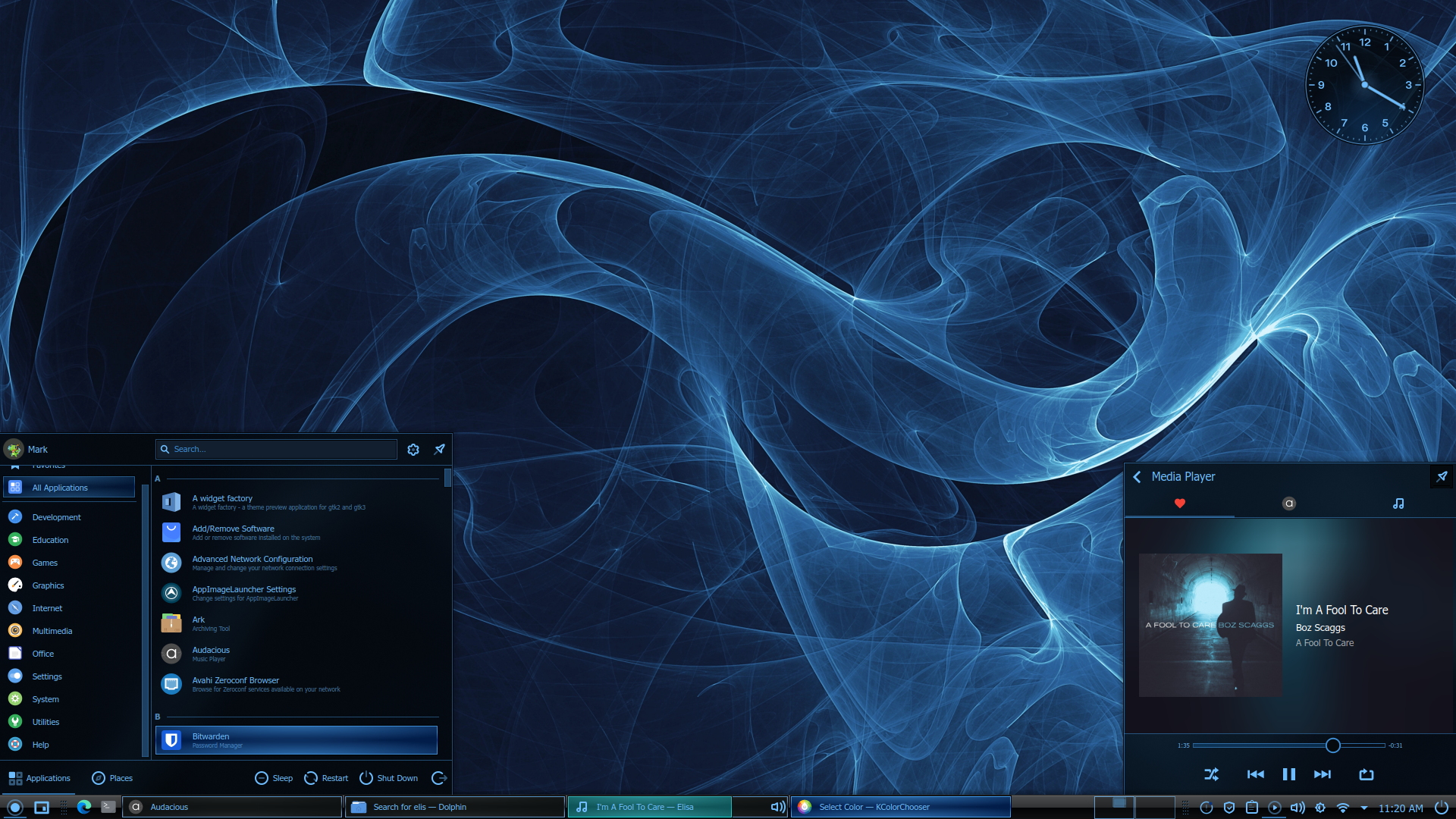This screenshot has height=819, width=1456.
Task: Switch to the Places tab in launcher
Action: [112, 778]
